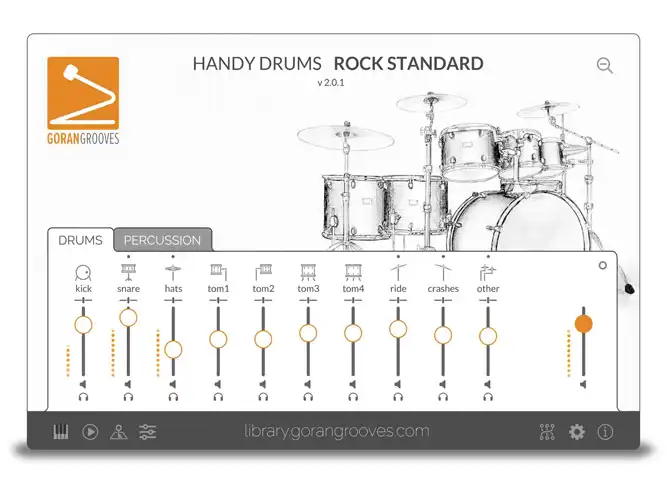Click the crashes pan control above fader

pos(443,300)
